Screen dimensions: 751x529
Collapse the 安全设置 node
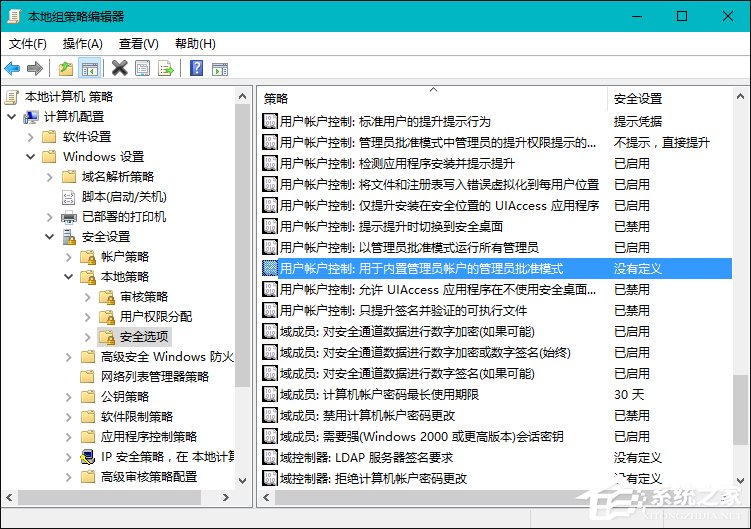tap(49, 237)
